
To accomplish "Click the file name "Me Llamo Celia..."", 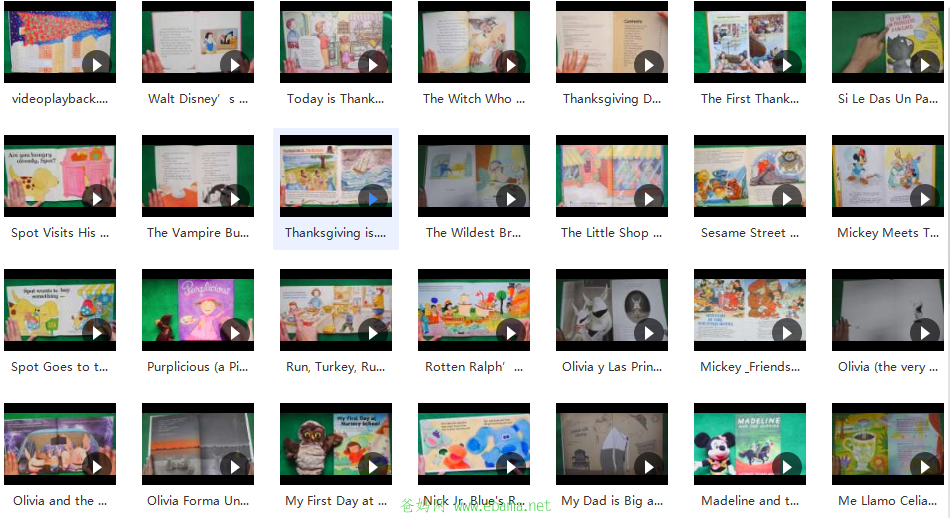I will [888, 500].
